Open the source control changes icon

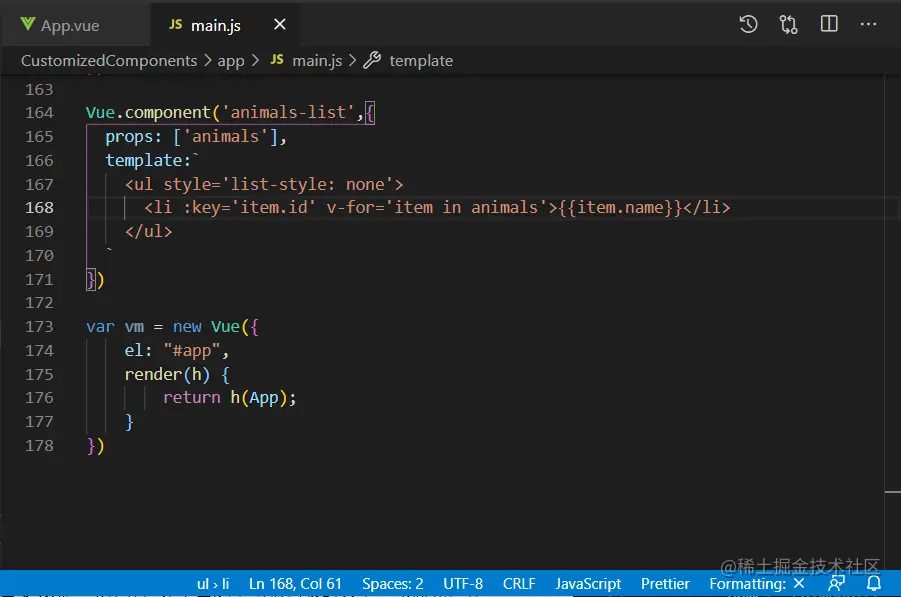tap(788, 24)
